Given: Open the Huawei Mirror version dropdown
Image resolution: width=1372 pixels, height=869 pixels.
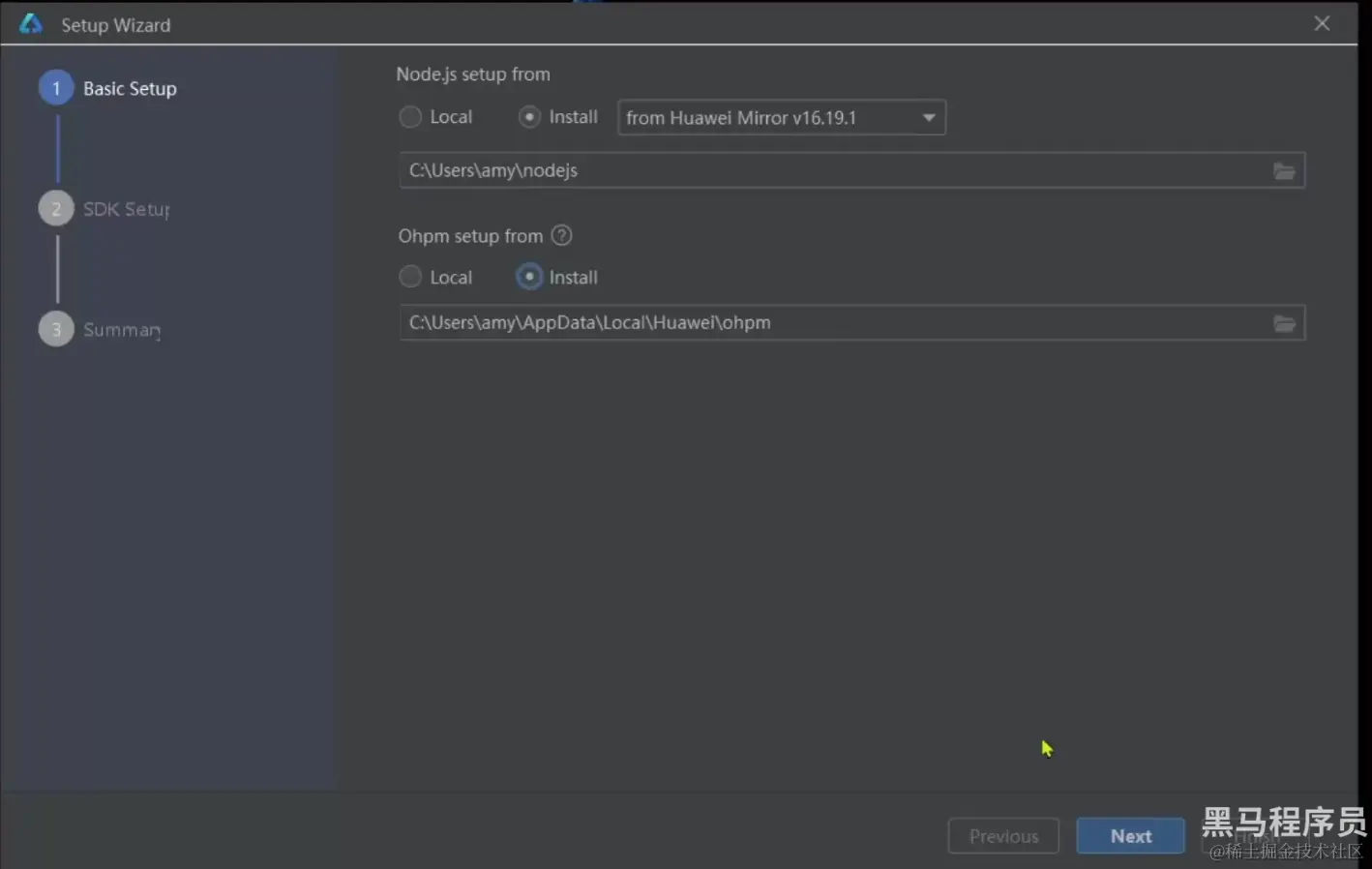Looking at the screenshot, I should [x=781, y=118].
